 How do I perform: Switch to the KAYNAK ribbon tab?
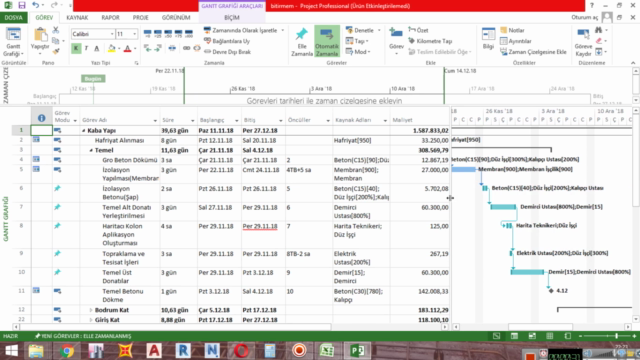coord(77,18)
